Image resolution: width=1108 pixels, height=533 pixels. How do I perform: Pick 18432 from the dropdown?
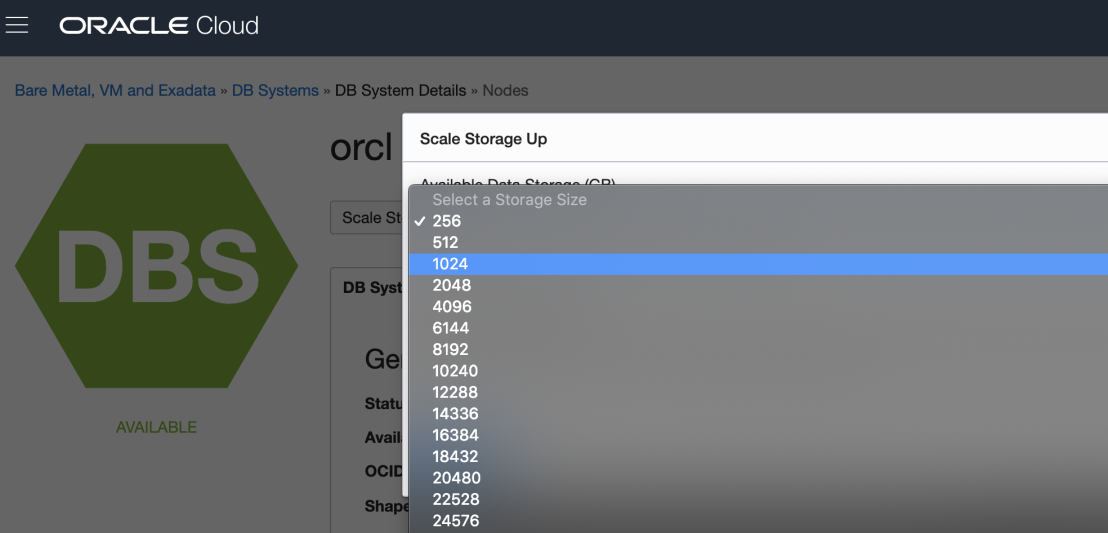point(455,456)
